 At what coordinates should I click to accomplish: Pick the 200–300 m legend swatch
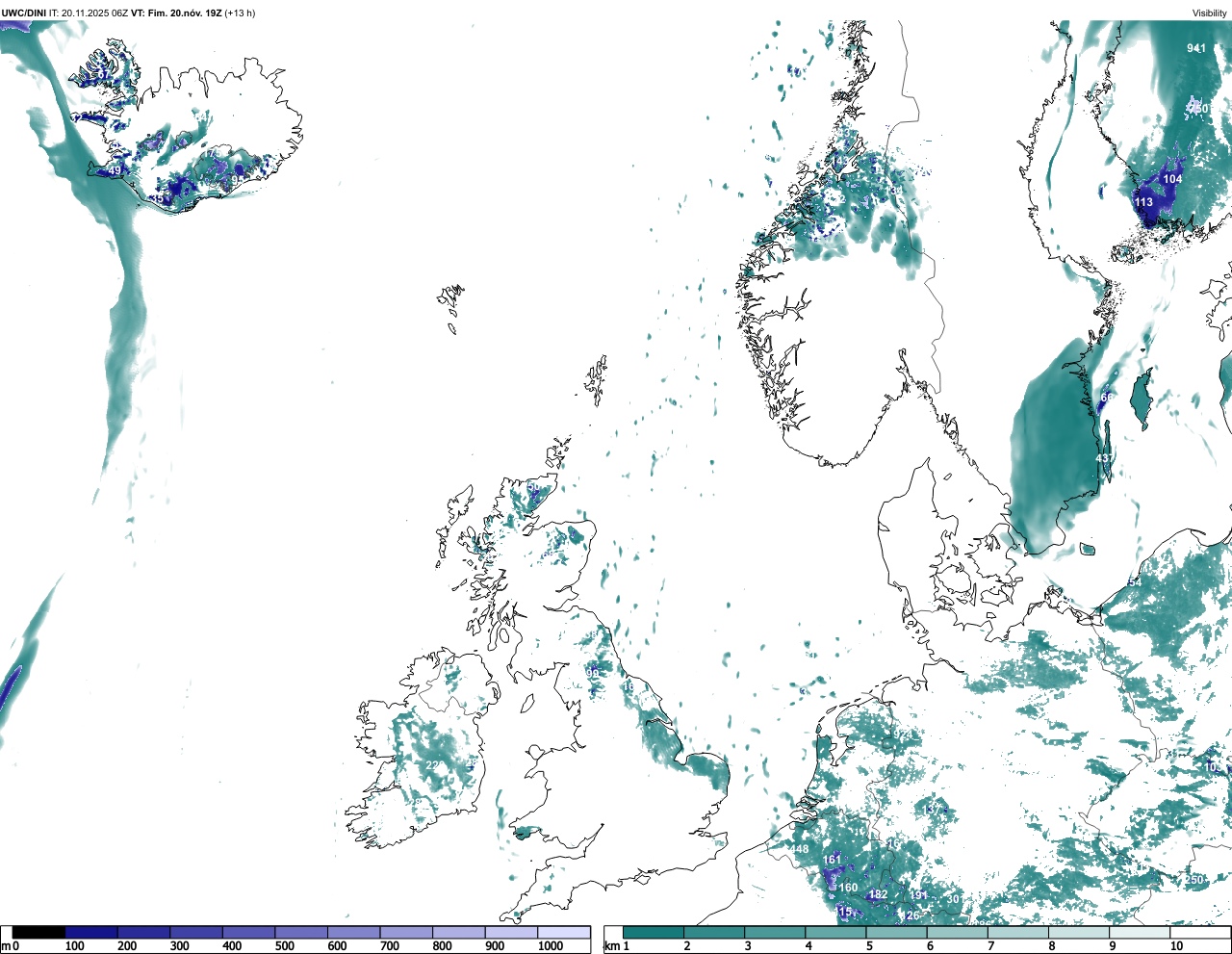pos(144,932)
